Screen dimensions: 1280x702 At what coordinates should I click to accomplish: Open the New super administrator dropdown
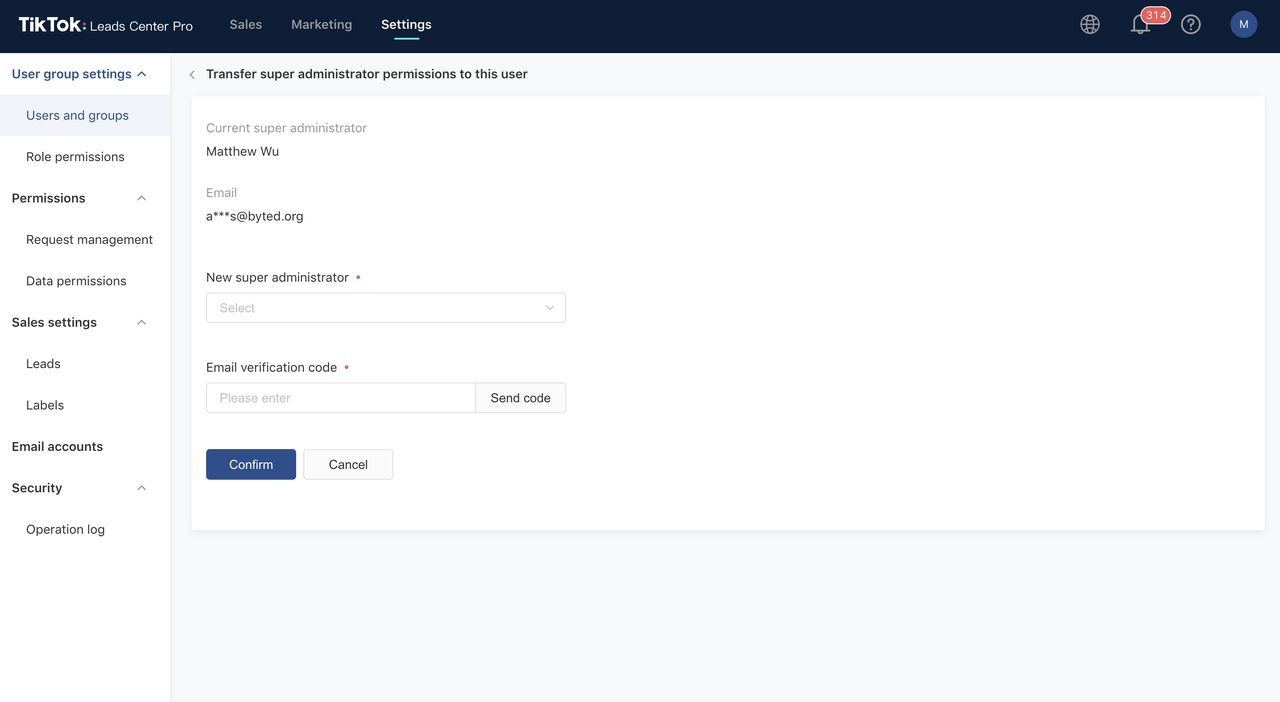385,307
